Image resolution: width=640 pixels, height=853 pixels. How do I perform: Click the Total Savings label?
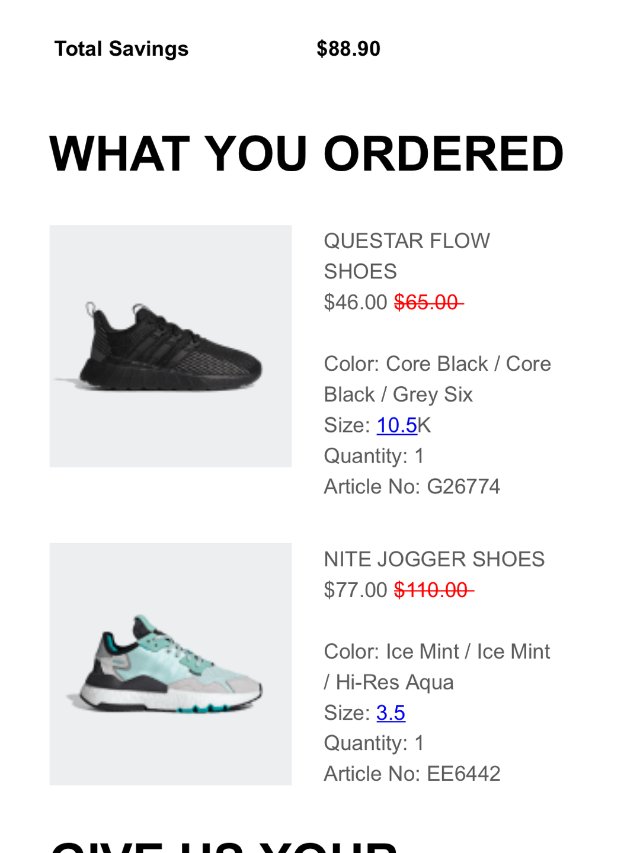coord(121,49)
